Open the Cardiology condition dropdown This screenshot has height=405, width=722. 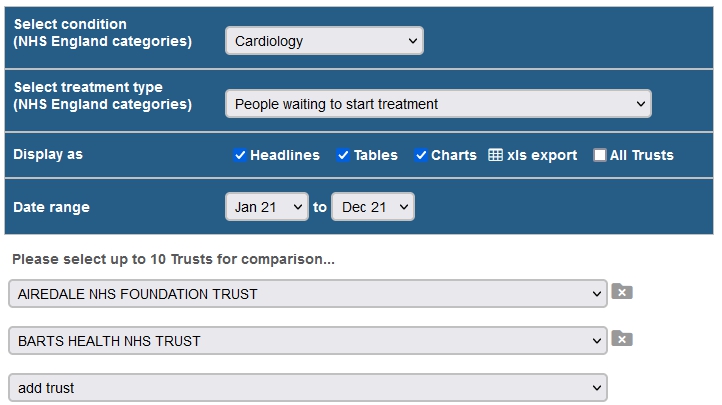click(324, 41)
